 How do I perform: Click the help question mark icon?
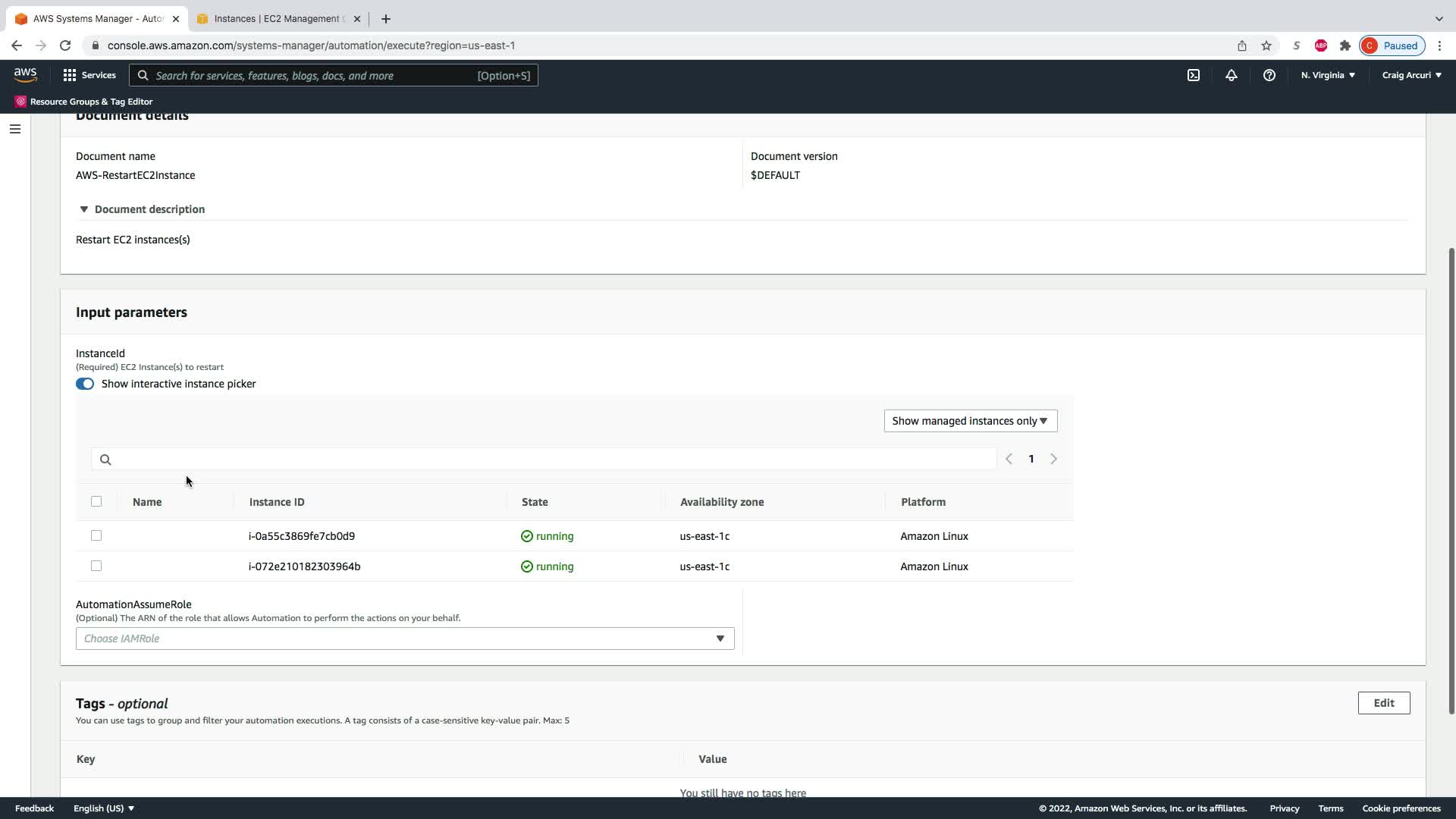pos(1269,75)
